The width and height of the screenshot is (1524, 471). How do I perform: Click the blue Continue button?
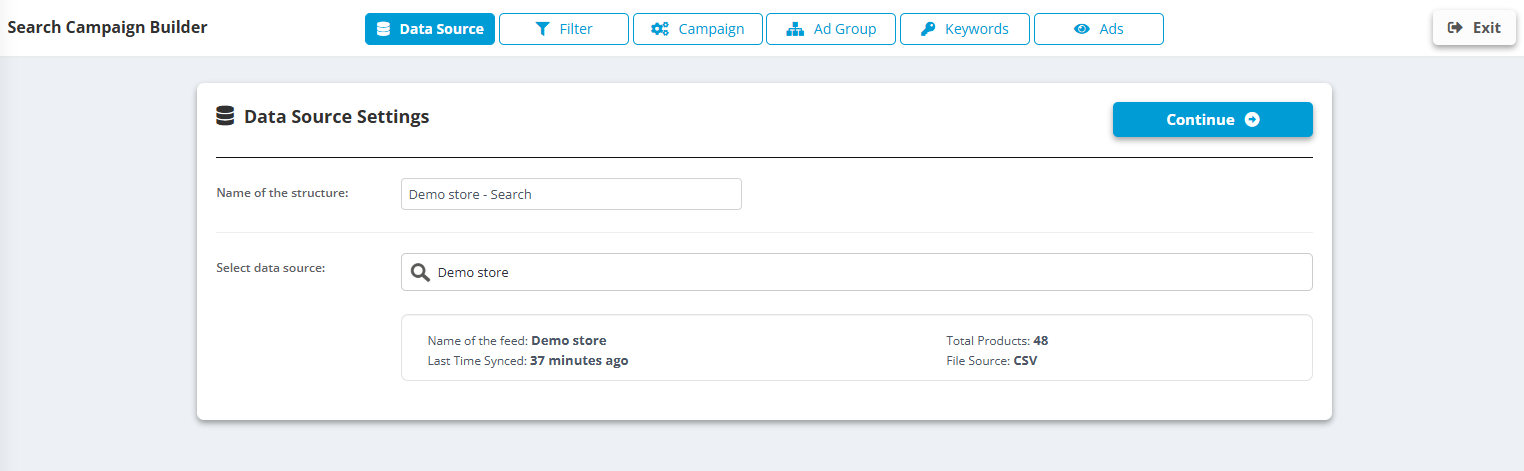click(1213, 119)
